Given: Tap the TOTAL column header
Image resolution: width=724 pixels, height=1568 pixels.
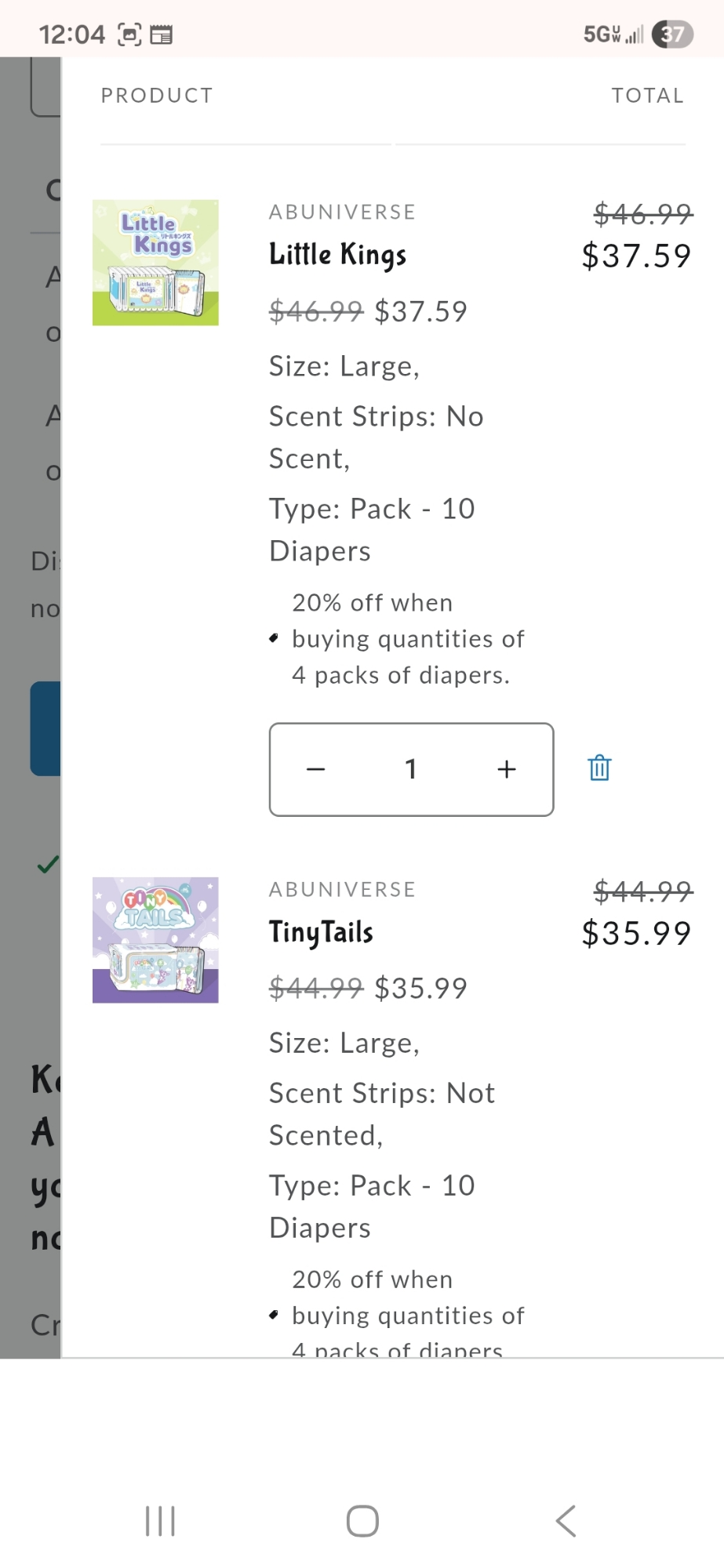Looking at the screenshot, I should (x=648, y=96).
